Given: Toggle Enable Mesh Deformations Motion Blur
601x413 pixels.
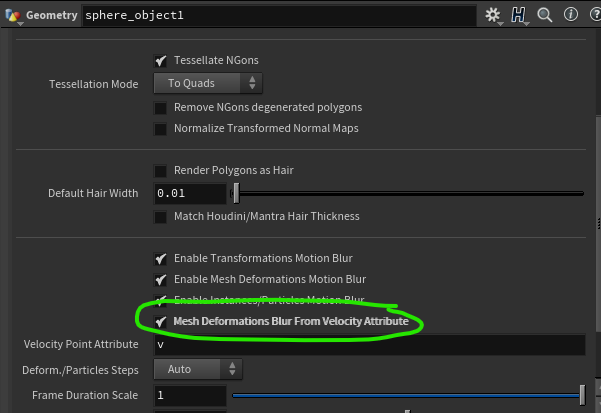Looking at the screenshot, I should [160, 279].
